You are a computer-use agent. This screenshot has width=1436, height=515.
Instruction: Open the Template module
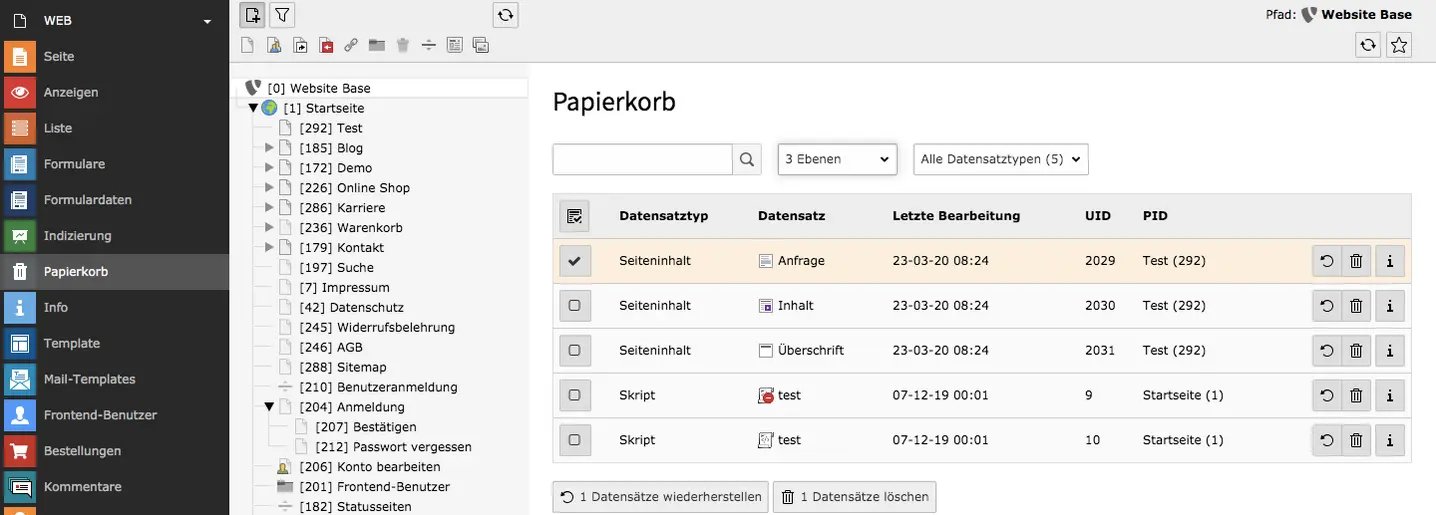click(x=71, y=343)
